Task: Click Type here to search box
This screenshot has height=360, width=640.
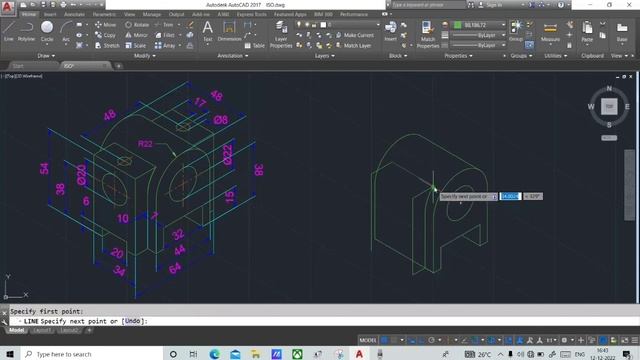Action: 91,354
